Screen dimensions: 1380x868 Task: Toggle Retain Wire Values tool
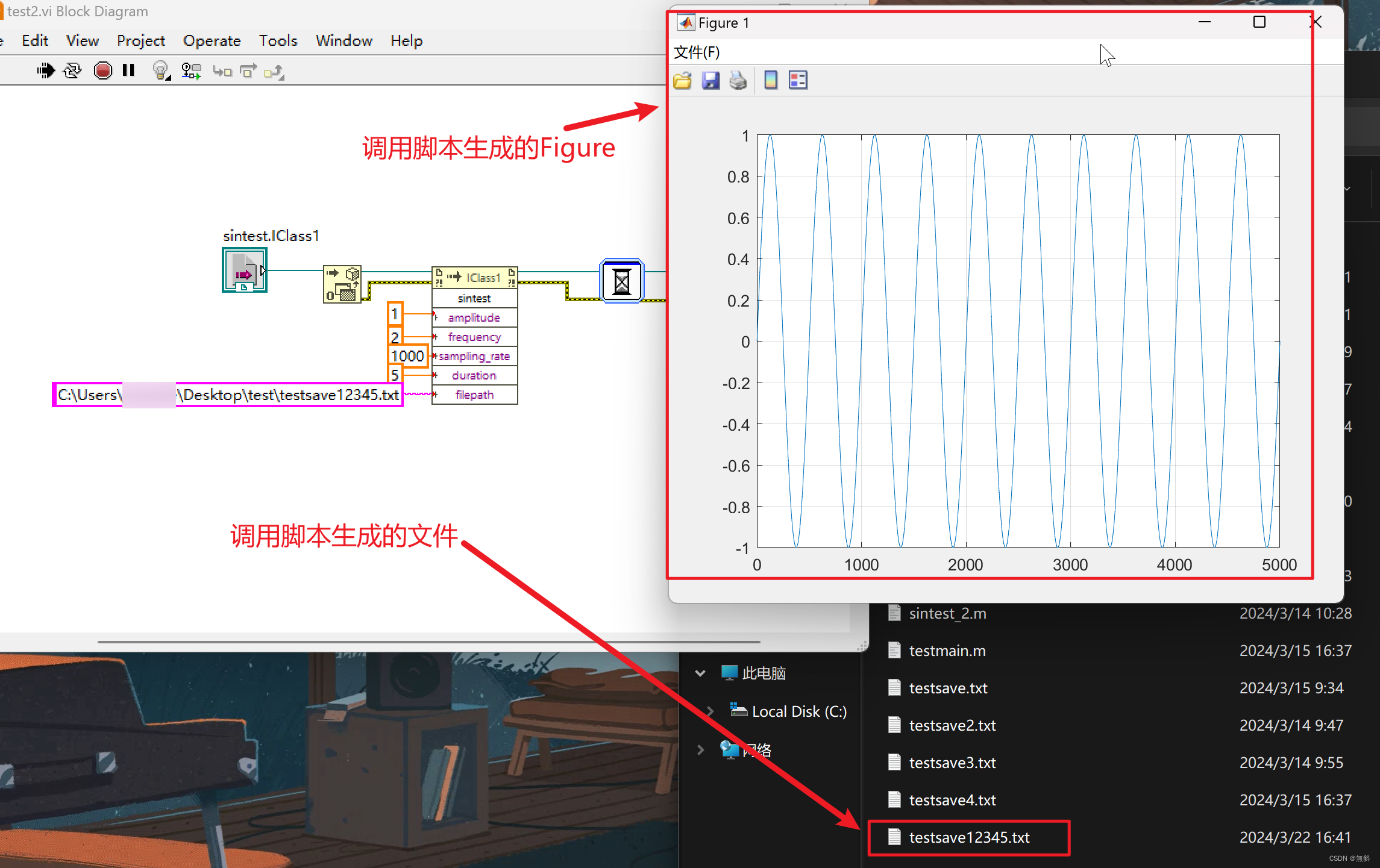(x=191, y=70)
